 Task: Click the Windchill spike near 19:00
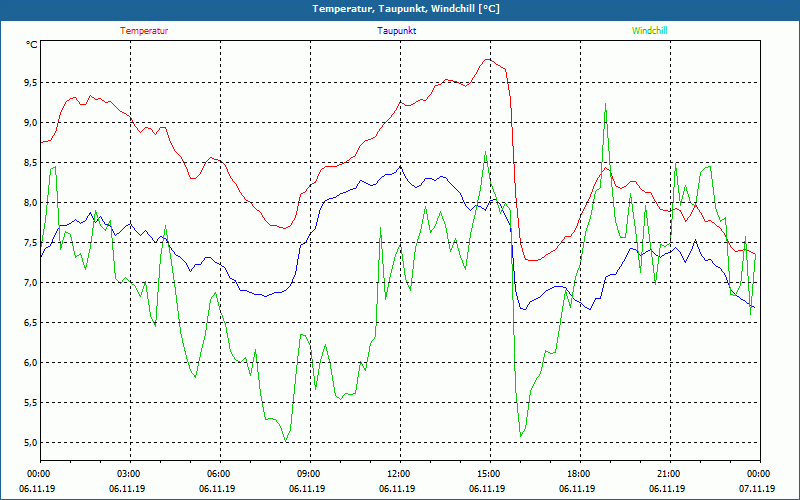[605, 104]
